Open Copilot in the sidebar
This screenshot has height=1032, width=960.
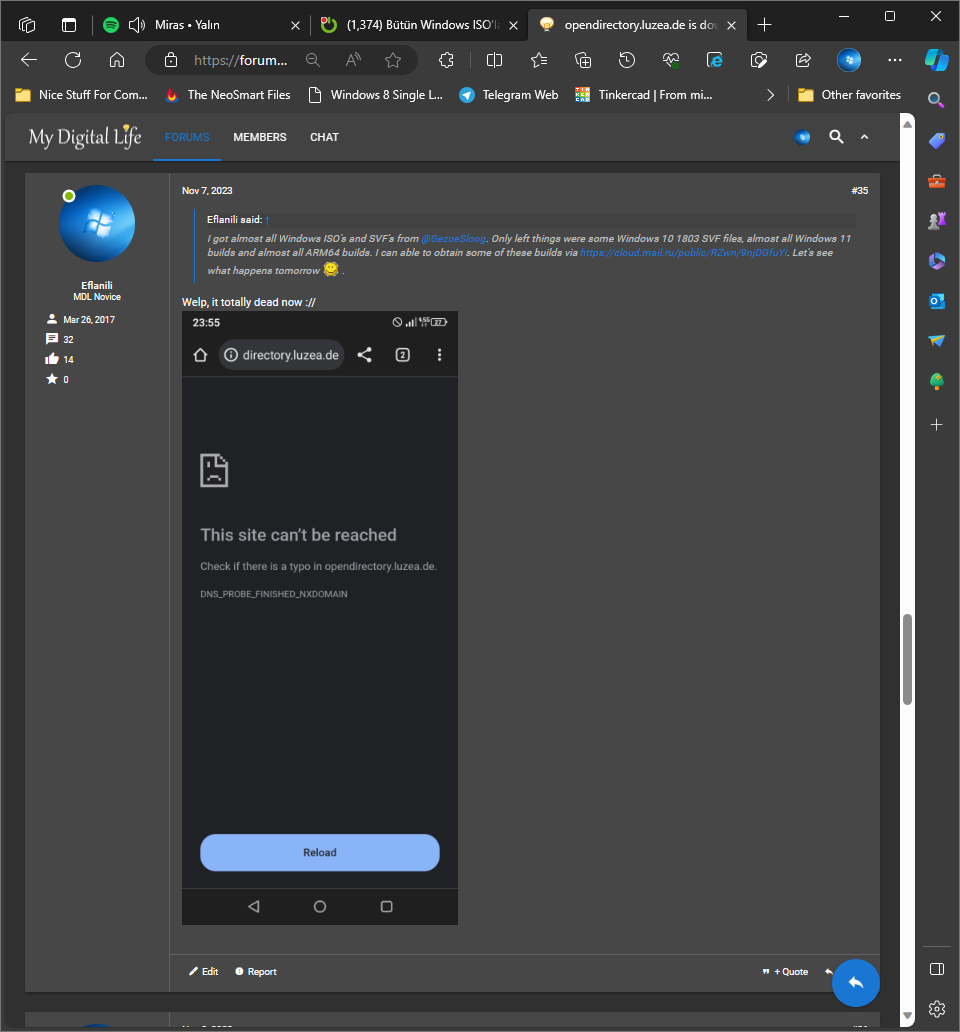936,60
